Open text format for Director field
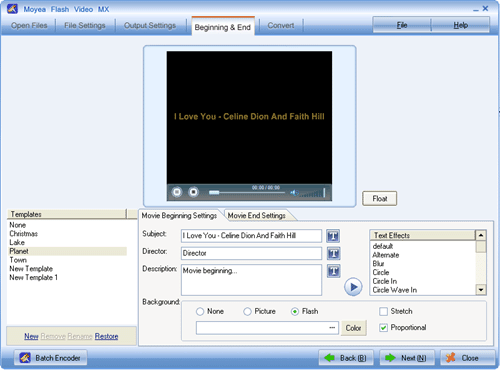 pyautogui.click(x=333, y=254)
